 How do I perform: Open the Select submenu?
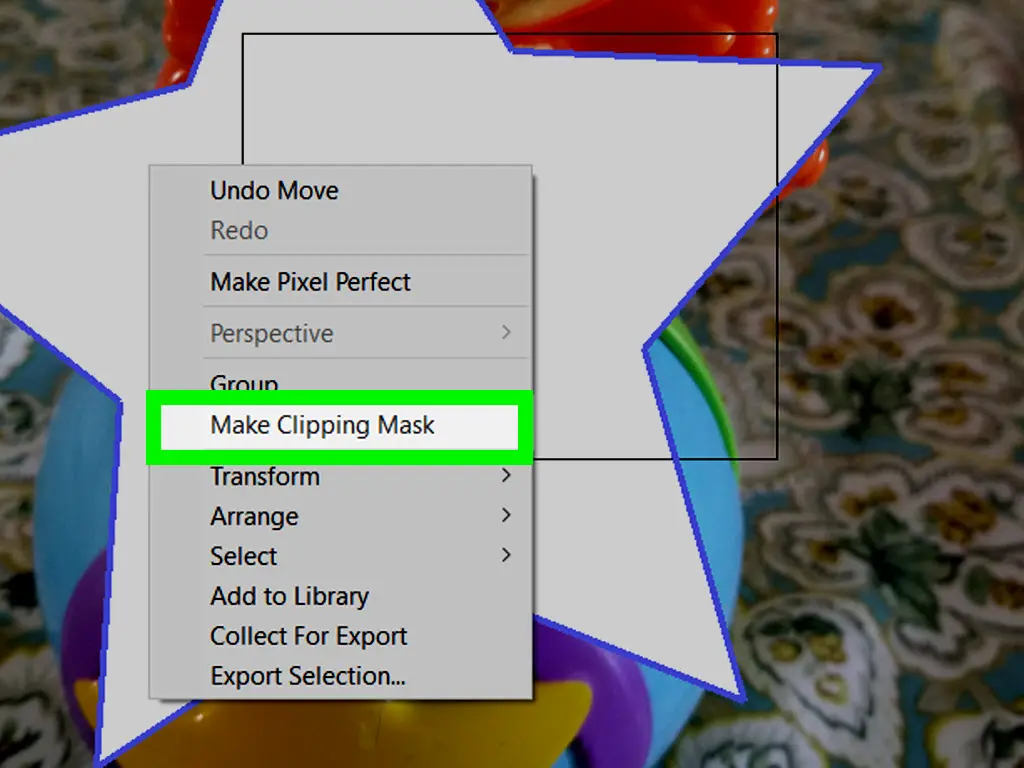[x=242, y=556]
